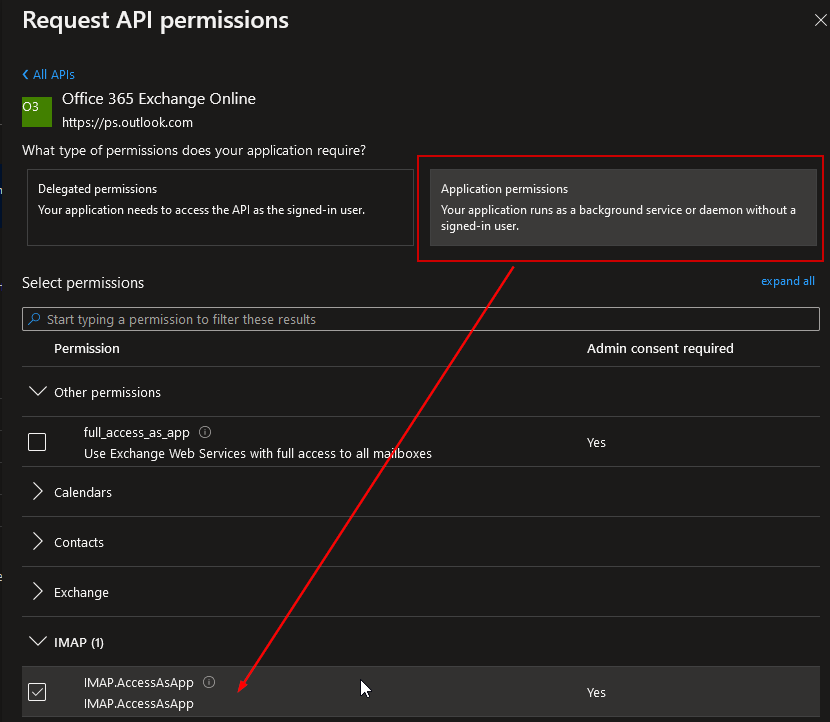Focus the permission filter search box
Viewport: 830px width, 722px height.
click(x=421, y=319)
